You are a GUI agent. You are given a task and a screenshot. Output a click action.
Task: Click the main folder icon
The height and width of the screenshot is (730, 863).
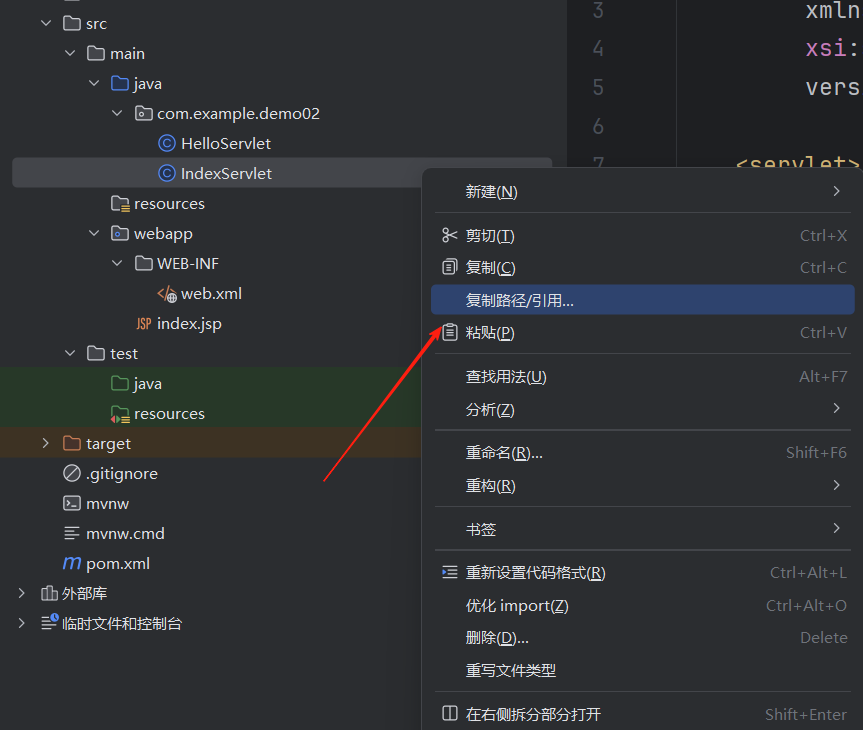click(x=96, y=53)
